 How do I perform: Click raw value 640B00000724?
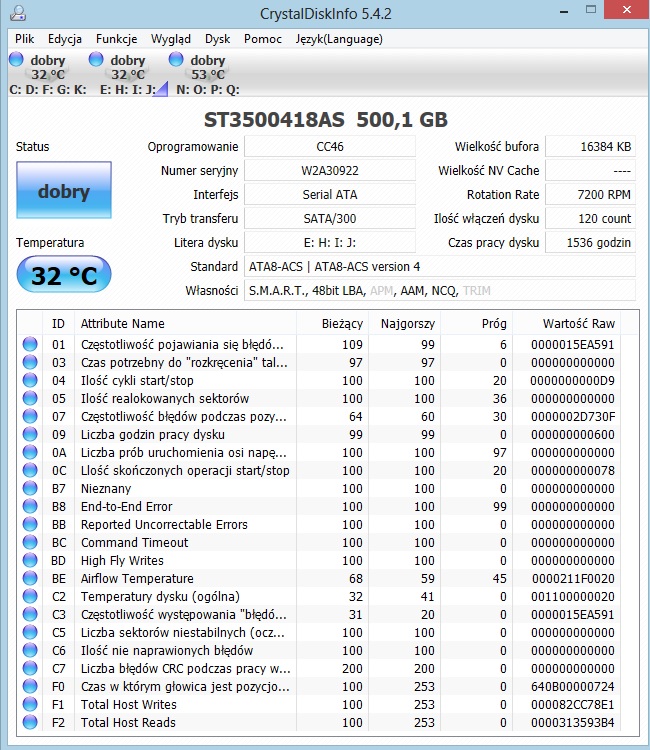573,686
